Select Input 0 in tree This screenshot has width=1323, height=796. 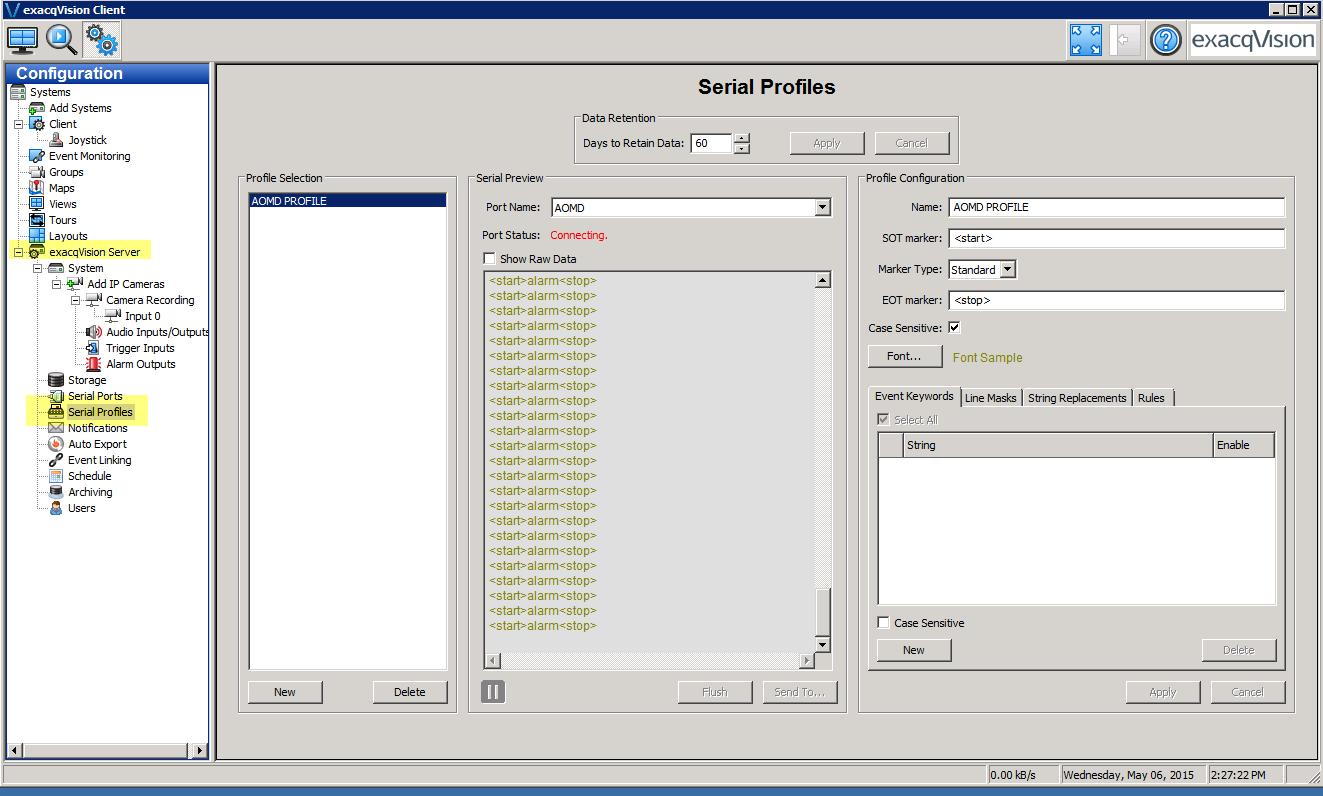[142, 316]
